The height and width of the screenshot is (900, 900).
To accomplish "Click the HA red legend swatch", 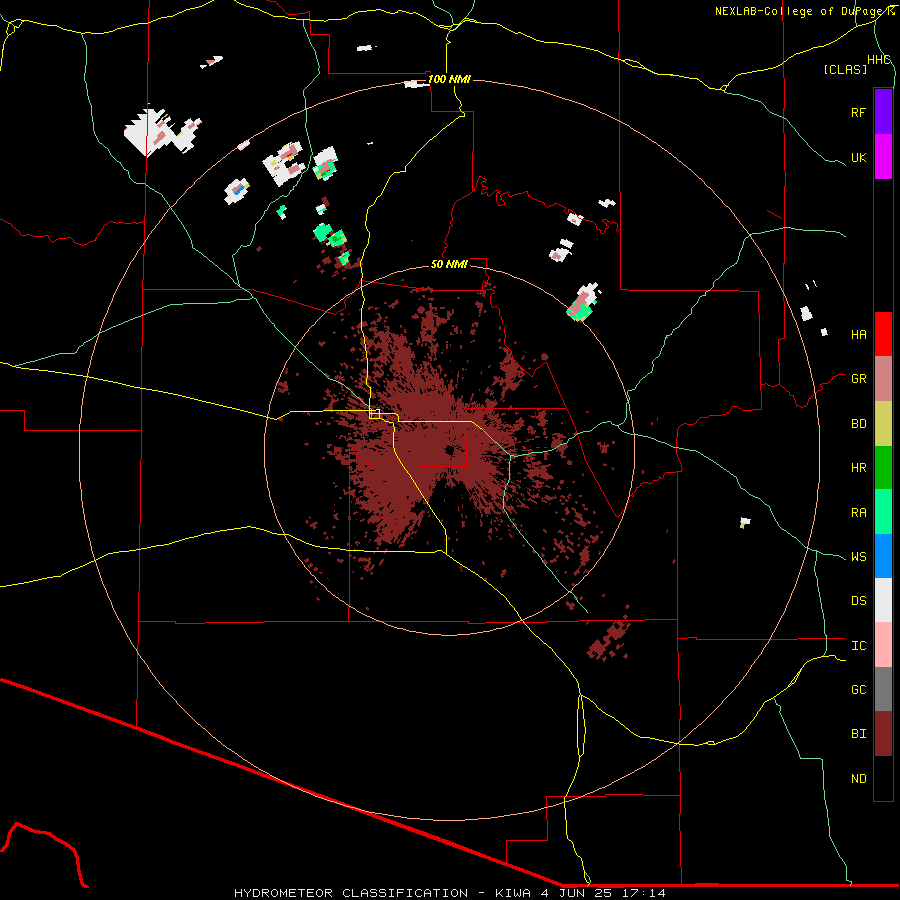I will tap(883, 334).
